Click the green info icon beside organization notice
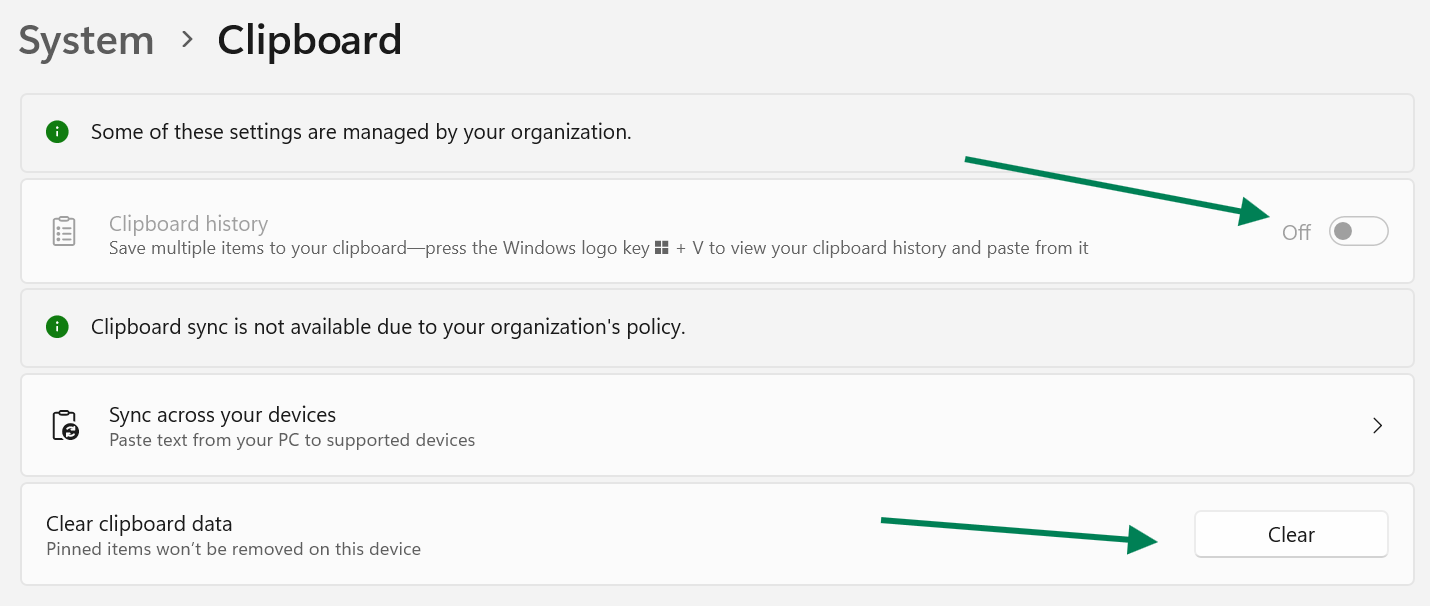 [x=58, y=132]
